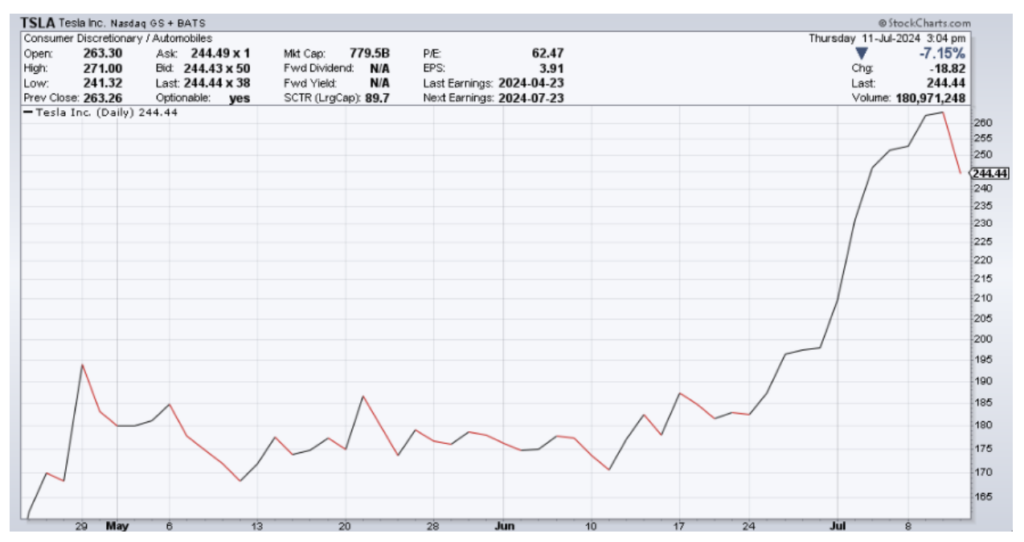Click the Last value 244.44 x 38

[217, 84]
